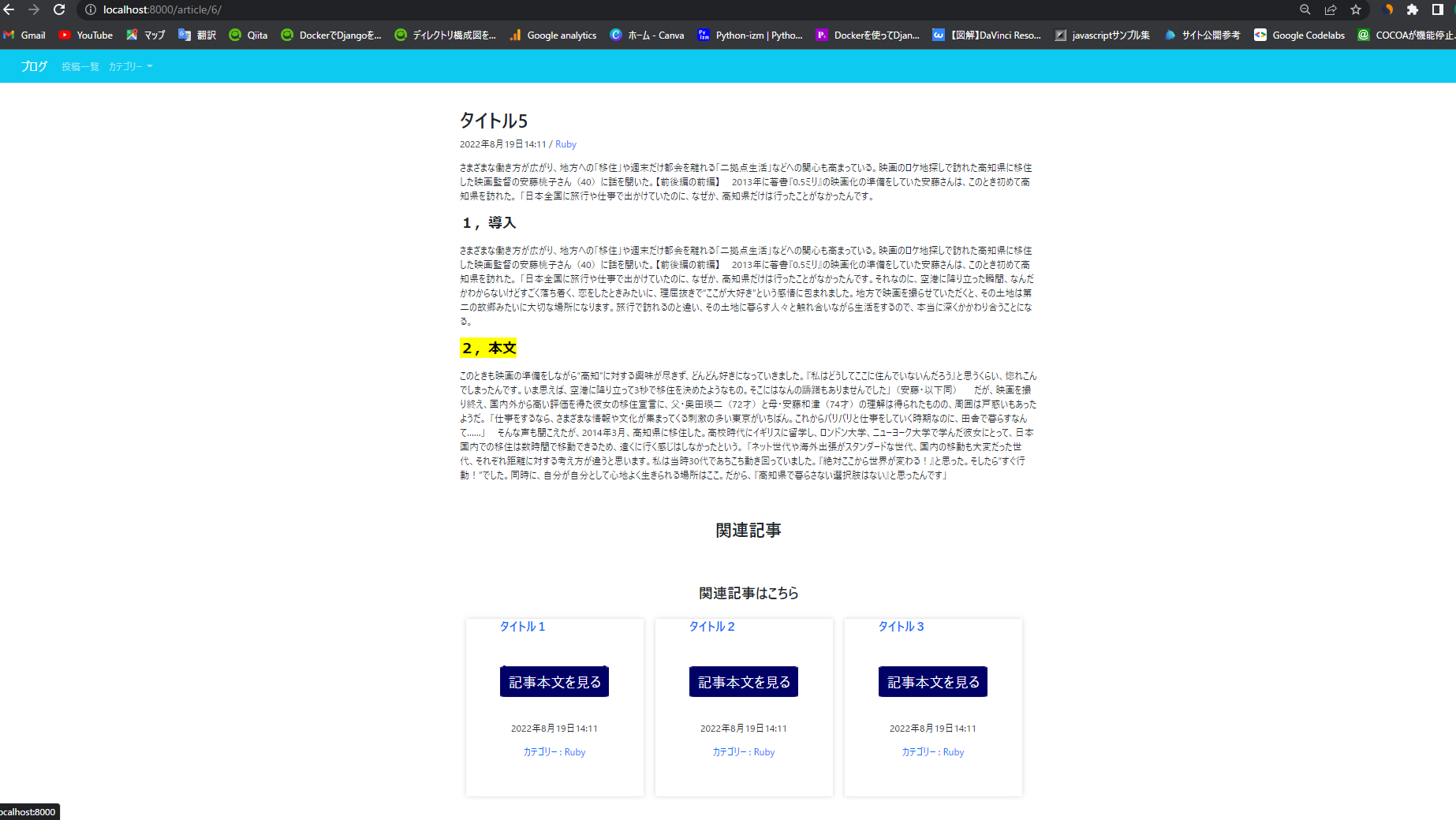Click the article heading タイトル5
Viewport: 1456px width, 820px height.
(494, 121)
